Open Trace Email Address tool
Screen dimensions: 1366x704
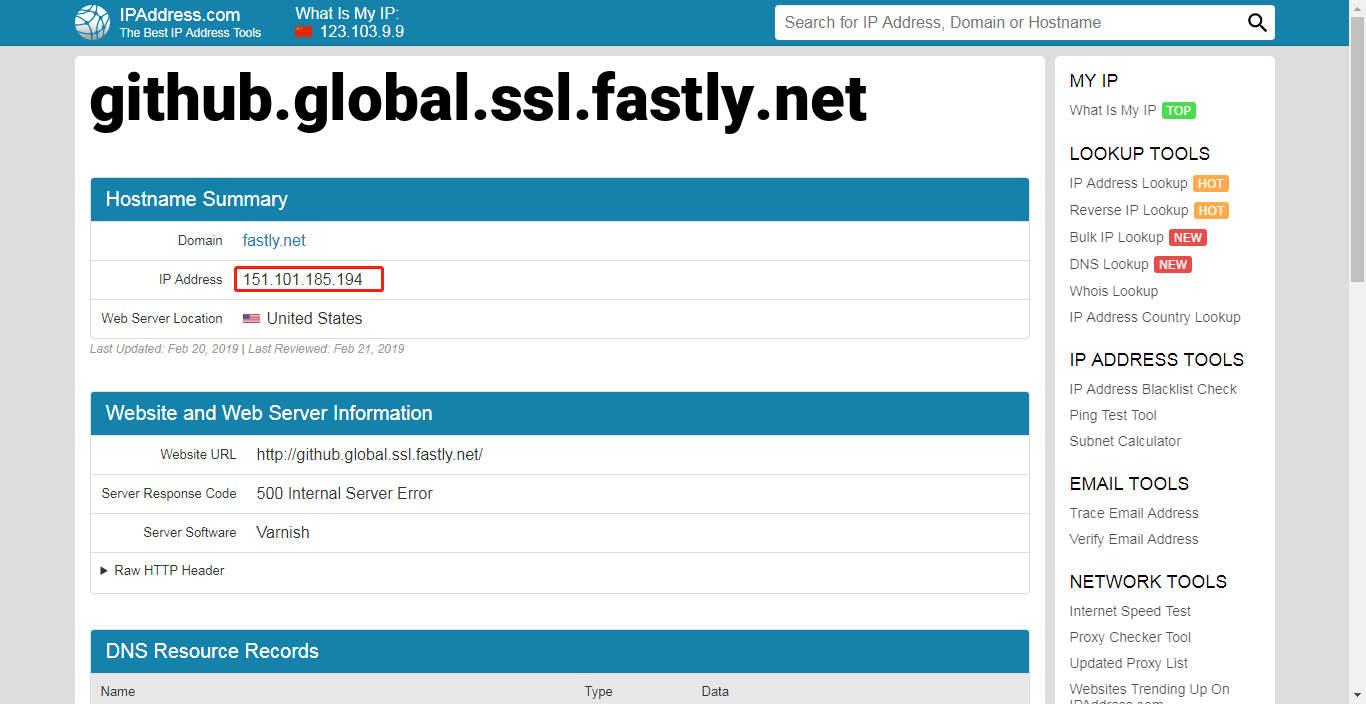tap(1134, 514)
